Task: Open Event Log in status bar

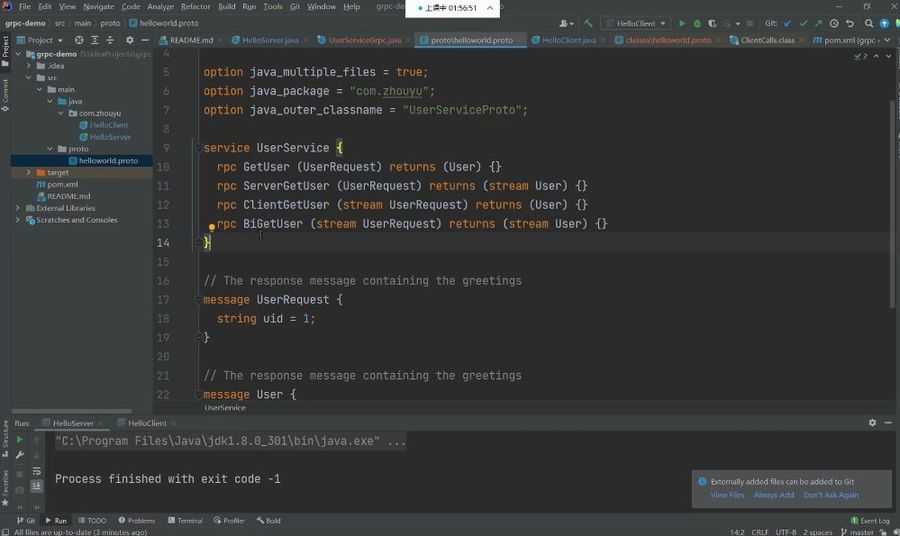Action: pyautogui.click(x=870, y=521)
